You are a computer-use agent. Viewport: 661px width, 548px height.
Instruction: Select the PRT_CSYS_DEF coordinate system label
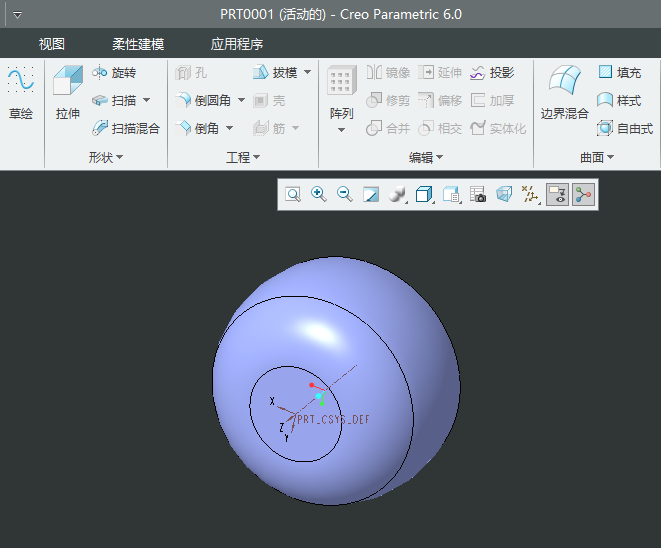(x=333, y=419)
